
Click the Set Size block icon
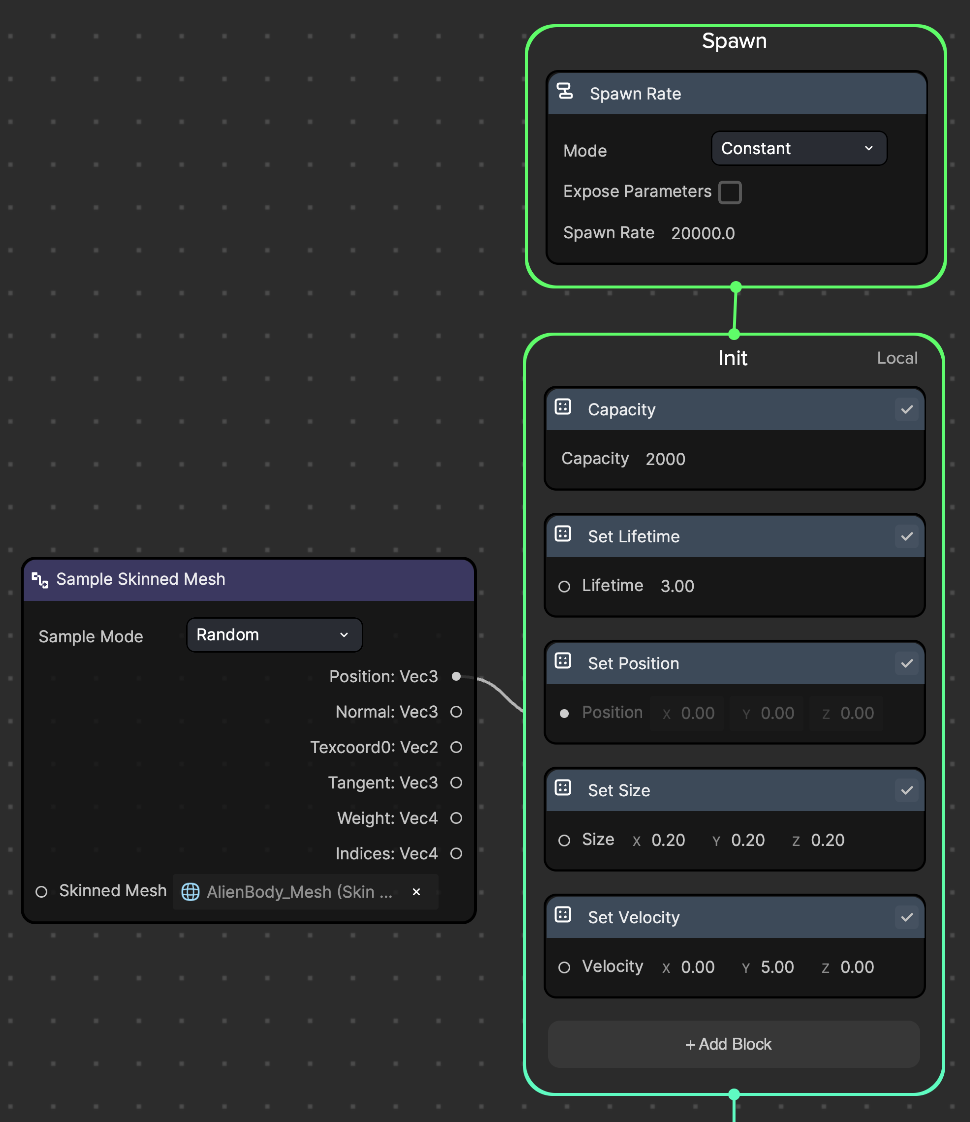(x=563, y=789)
